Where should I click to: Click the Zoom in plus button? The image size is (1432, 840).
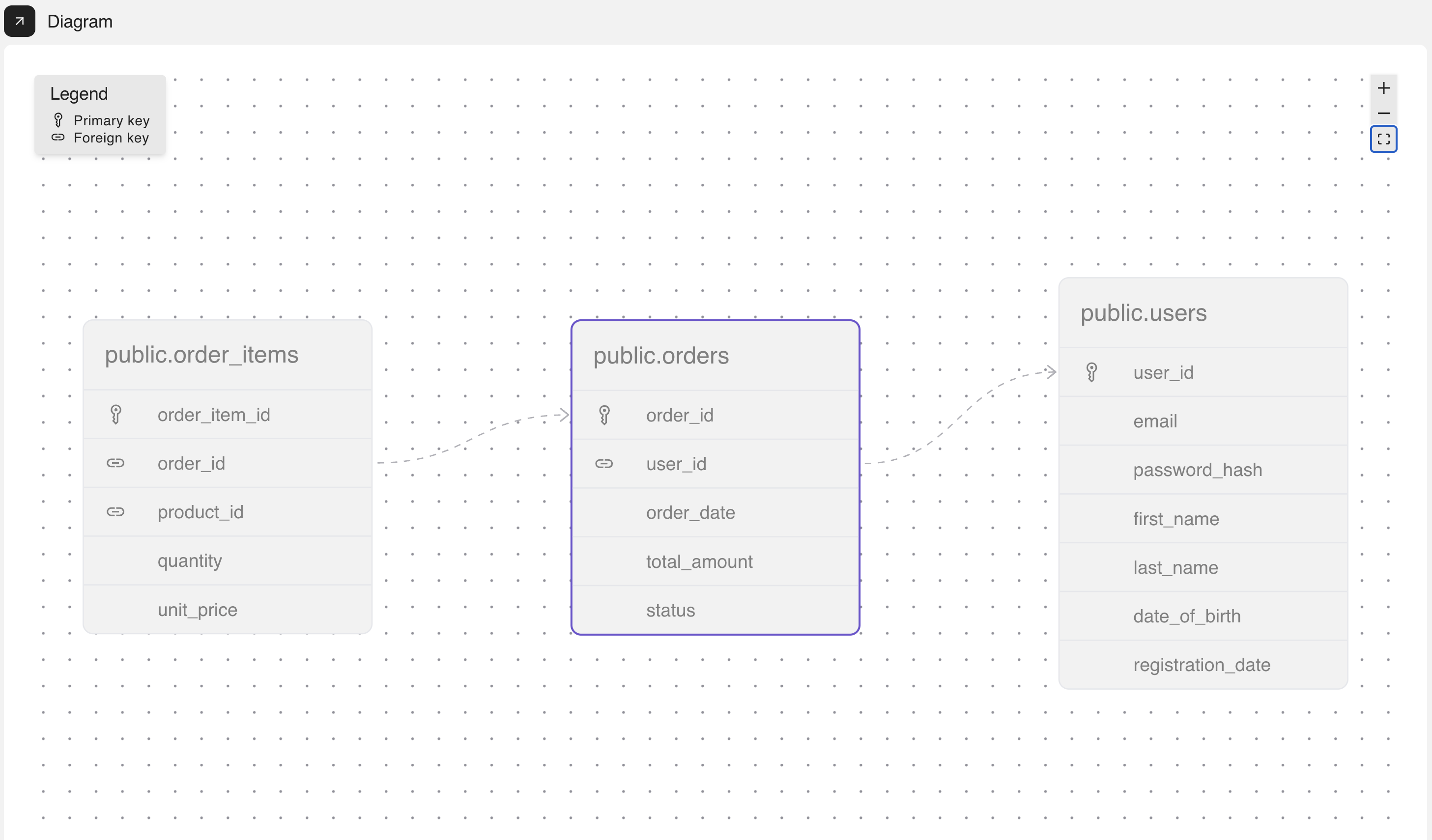1384,87
